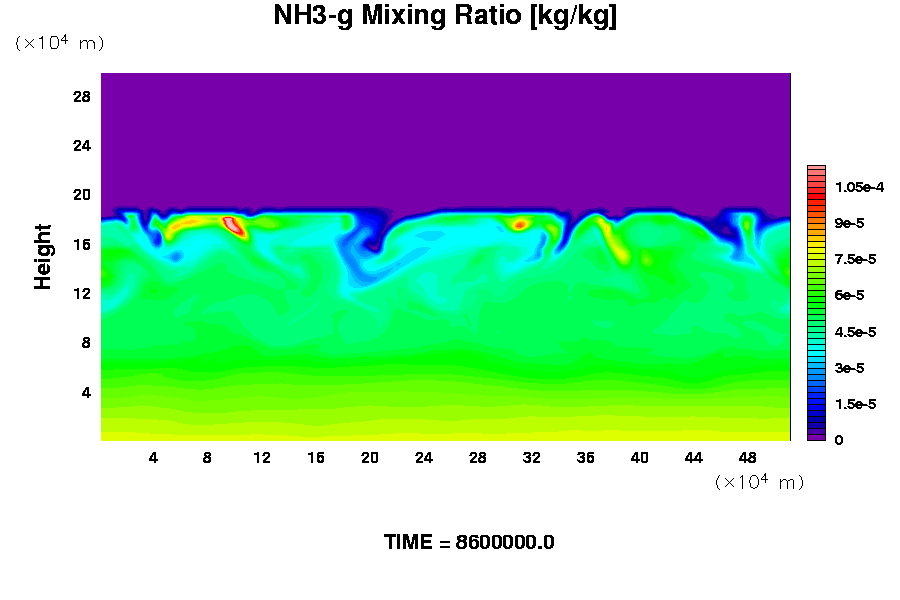Click the purple swatch at the colorbar bottom
The height and width of the screenshot is (600, 900).
[x=815, y=436]
